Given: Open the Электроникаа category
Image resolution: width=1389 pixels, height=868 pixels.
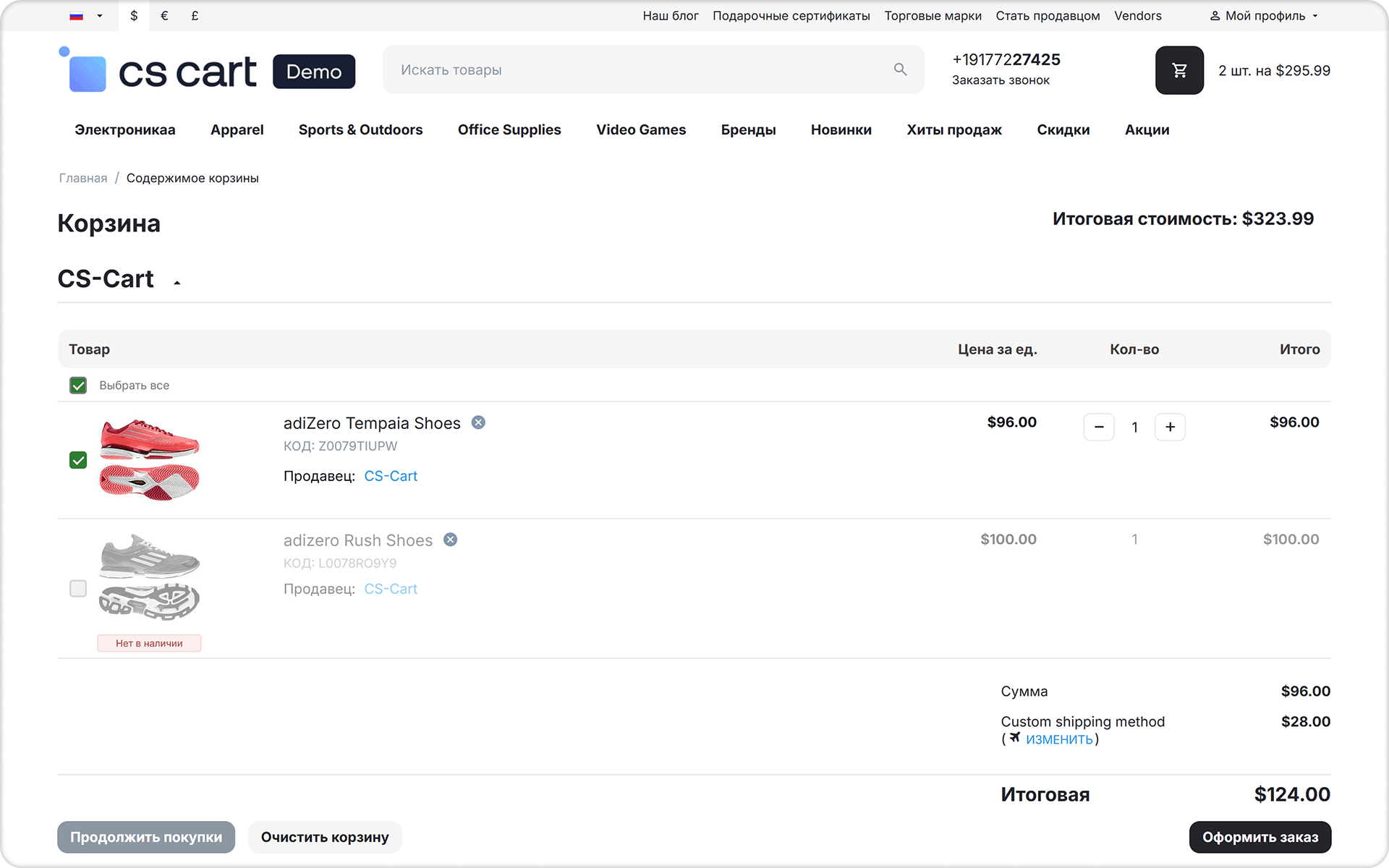Looking at the screenshot, I should click(125, 130).
